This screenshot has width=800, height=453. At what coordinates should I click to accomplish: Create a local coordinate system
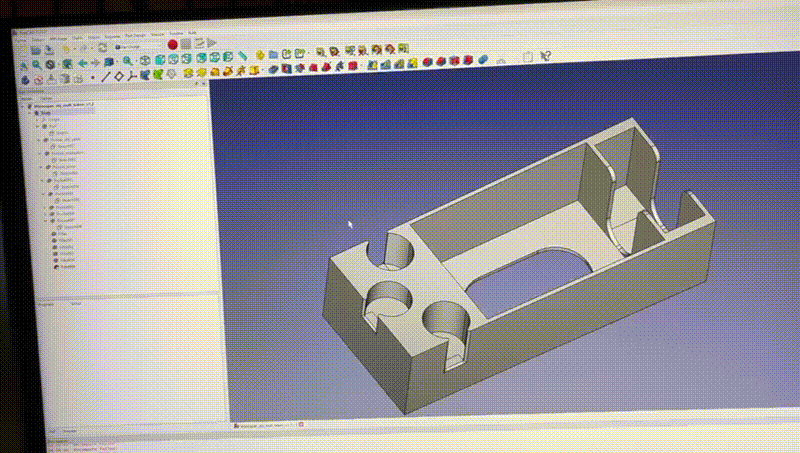pos(132,76)
